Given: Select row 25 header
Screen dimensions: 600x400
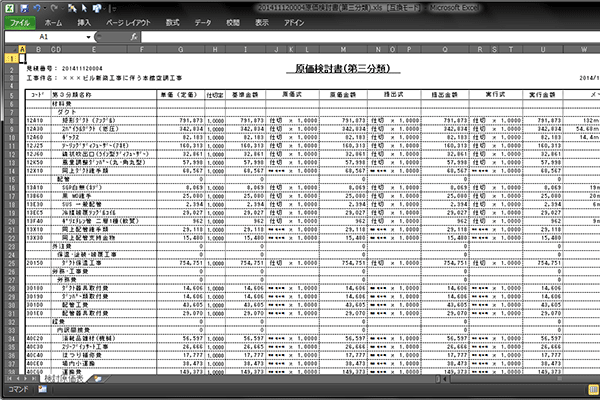Looking at the screenshot, I should [x=11, y=263].
